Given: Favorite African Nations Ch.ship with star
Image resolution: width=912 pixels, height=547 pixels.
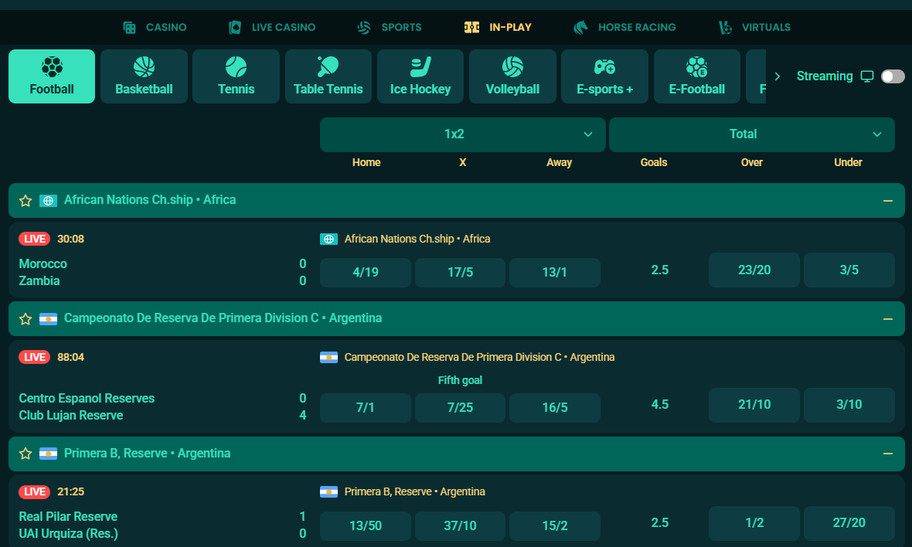Looking at the screenshot, I should coord(26,200).
